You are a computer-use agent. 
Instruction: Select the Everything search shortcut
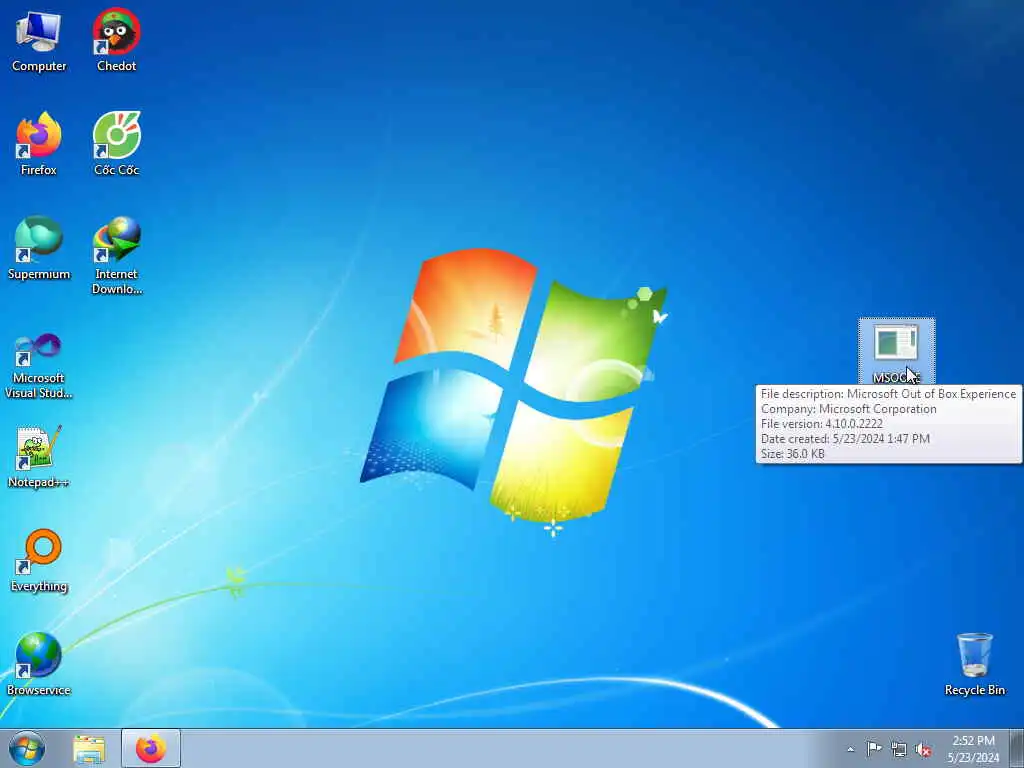coord(39,560)
